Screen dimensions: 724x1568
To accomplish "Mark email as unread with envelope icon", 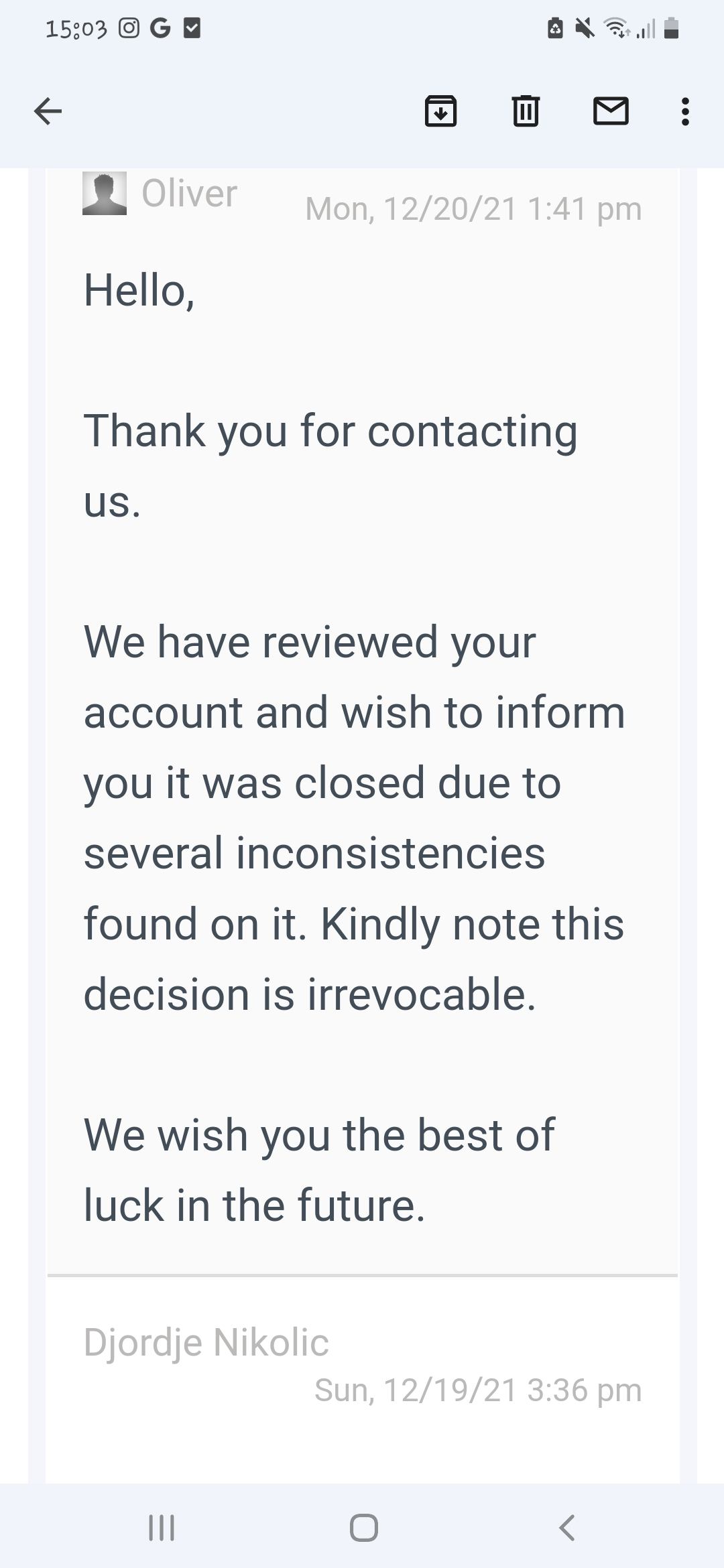I will point(611,111).
